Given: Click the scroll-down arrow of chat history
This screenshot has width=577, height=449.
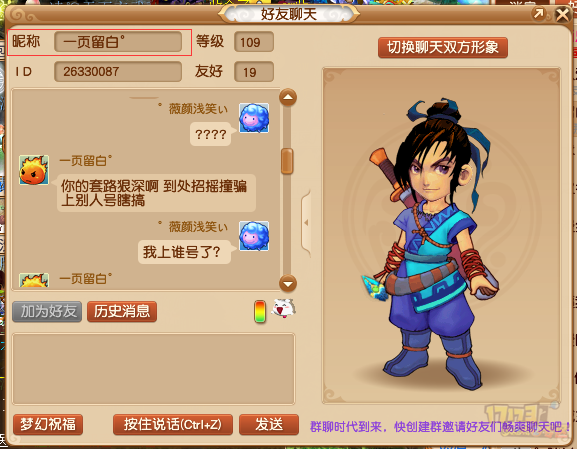Looking at the screenshot, I should coord(288,284).
